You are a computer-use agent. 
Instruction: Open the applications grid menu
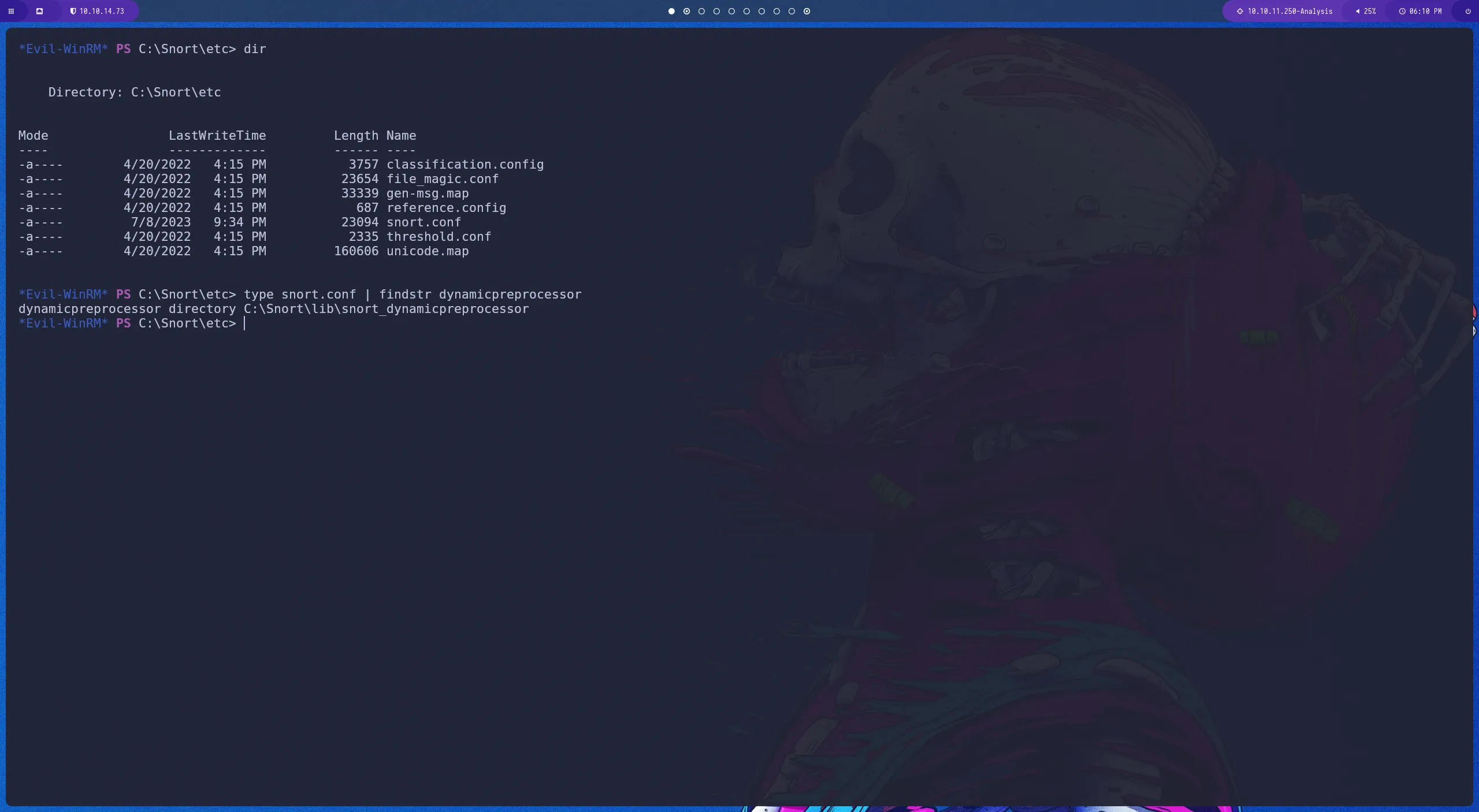[x=11, y=11]
